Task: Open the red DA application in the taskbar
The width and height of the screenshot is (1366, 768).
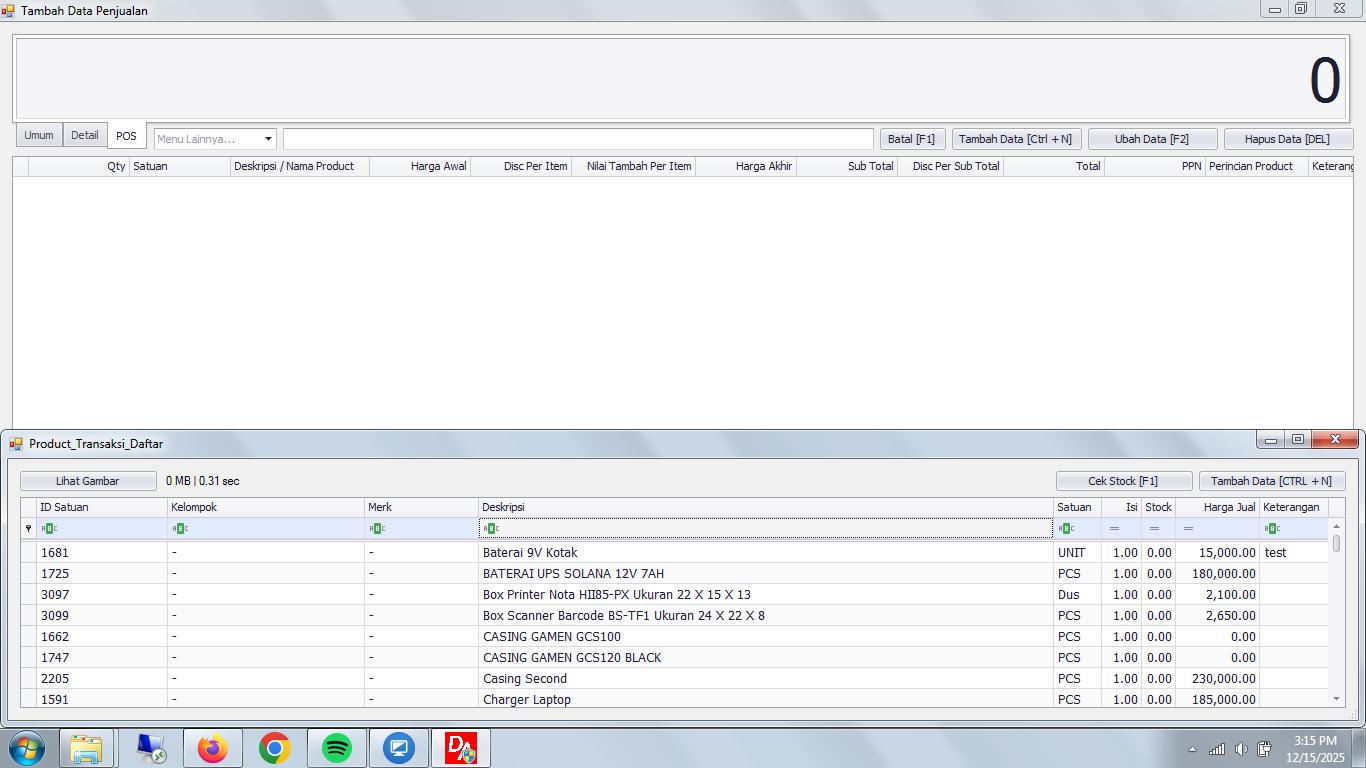Action: click(x=462, y=747)
